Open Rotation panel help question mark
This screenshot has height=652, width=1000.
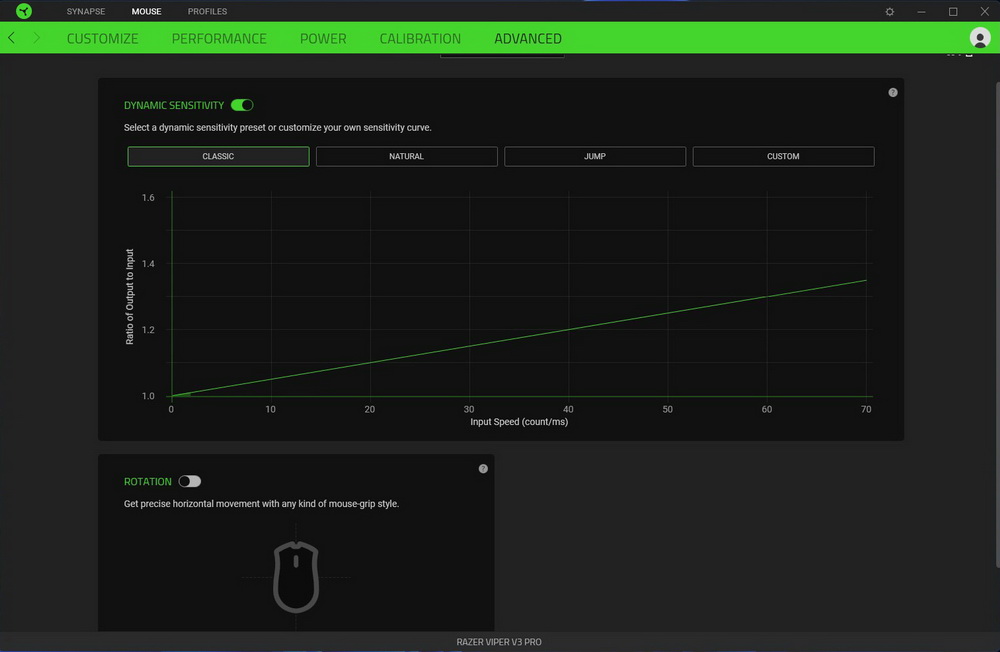tap(483, 468)
